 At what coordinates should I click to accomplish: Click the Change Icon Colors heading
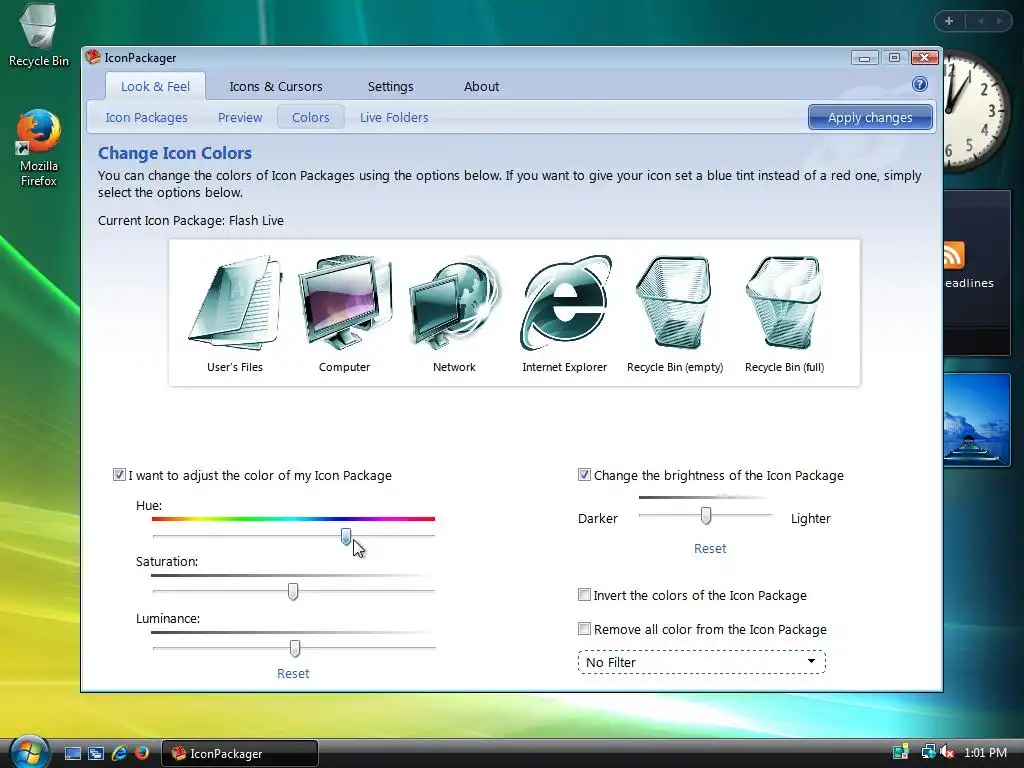click(x=174, y=153)
